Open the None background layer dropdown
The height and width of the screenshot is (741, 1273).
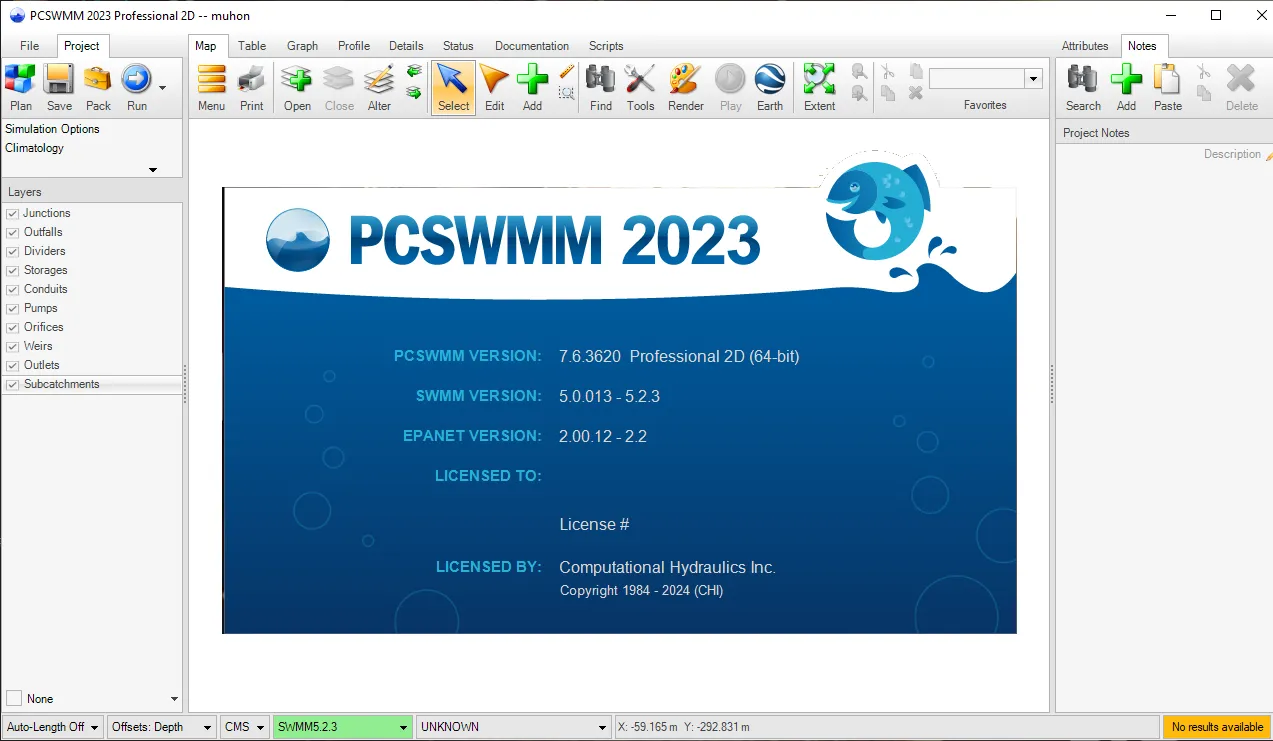pyautogui.click(x=174, y=699)
